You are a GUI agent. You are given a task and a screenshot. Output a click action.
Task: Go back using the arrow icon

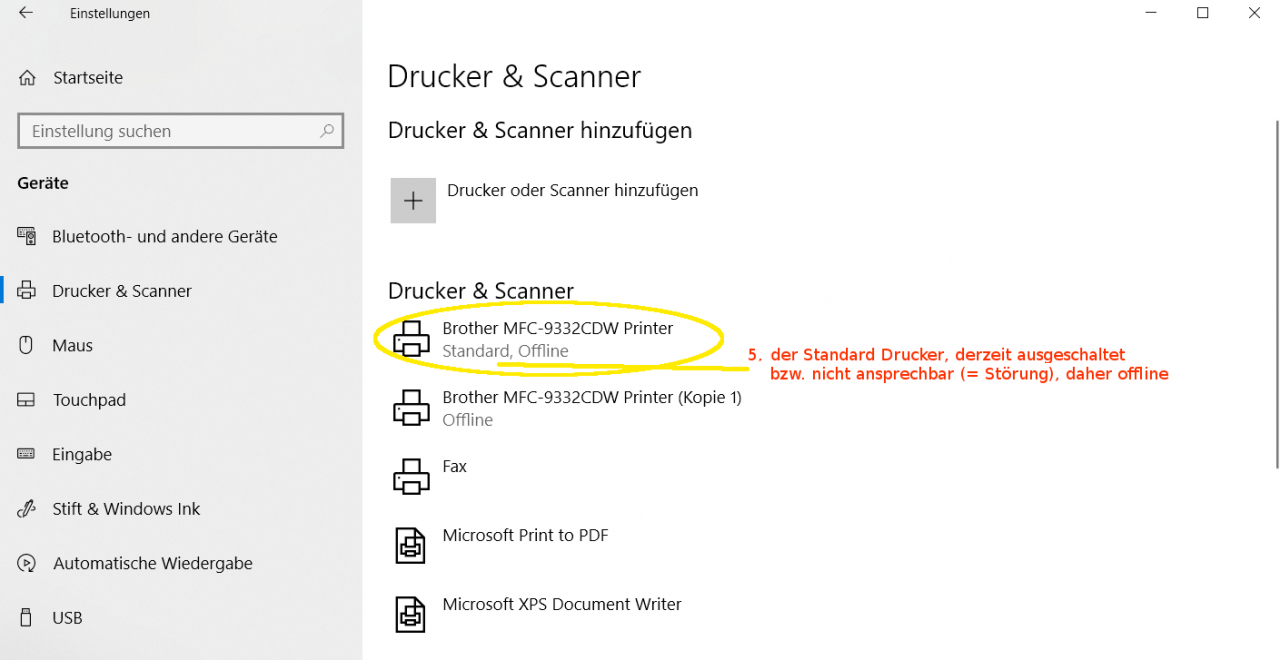point(26,13)
